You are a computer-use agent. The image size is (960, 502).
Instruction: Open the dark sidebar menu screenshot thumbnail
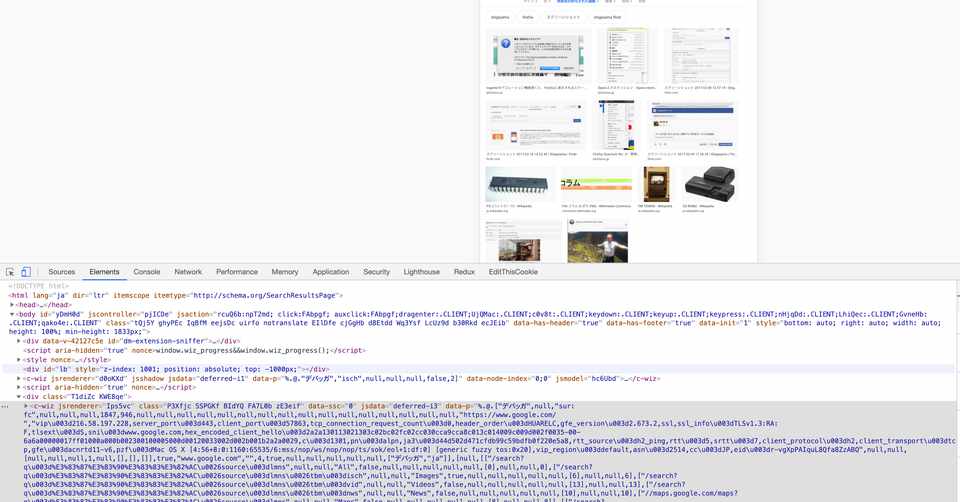pyautogui.click(x=617, y=126)
